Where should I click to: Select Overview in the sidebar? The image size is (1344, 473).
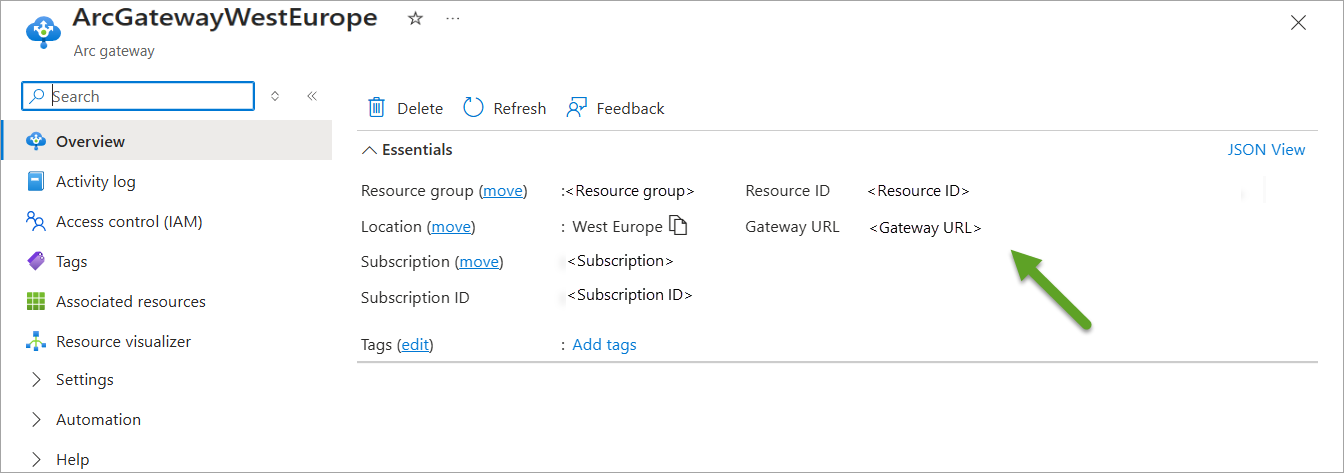[x=167, y=141]
